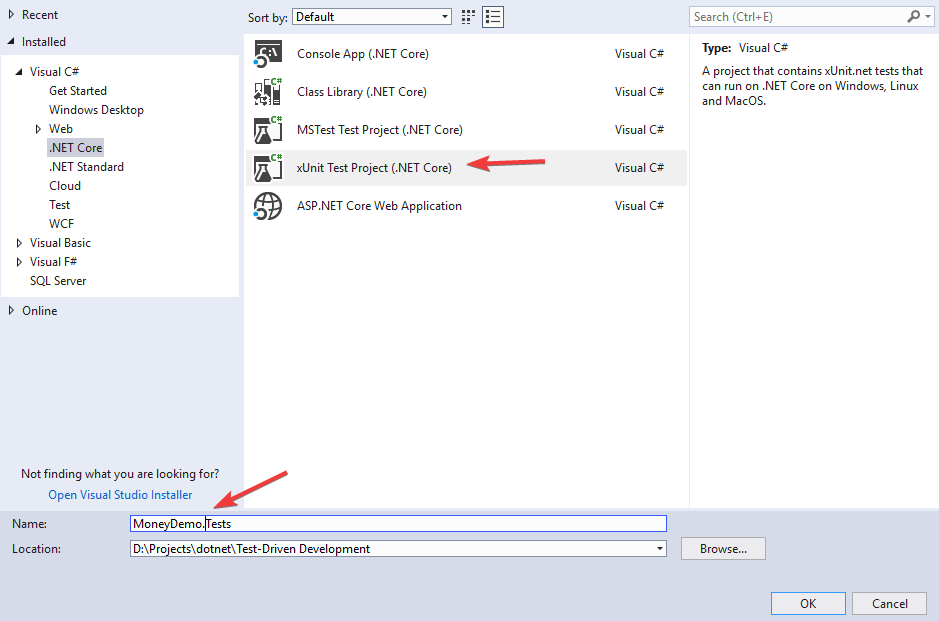Select Visual F# label
Screen dimensions: 939x621
(53, 262)
